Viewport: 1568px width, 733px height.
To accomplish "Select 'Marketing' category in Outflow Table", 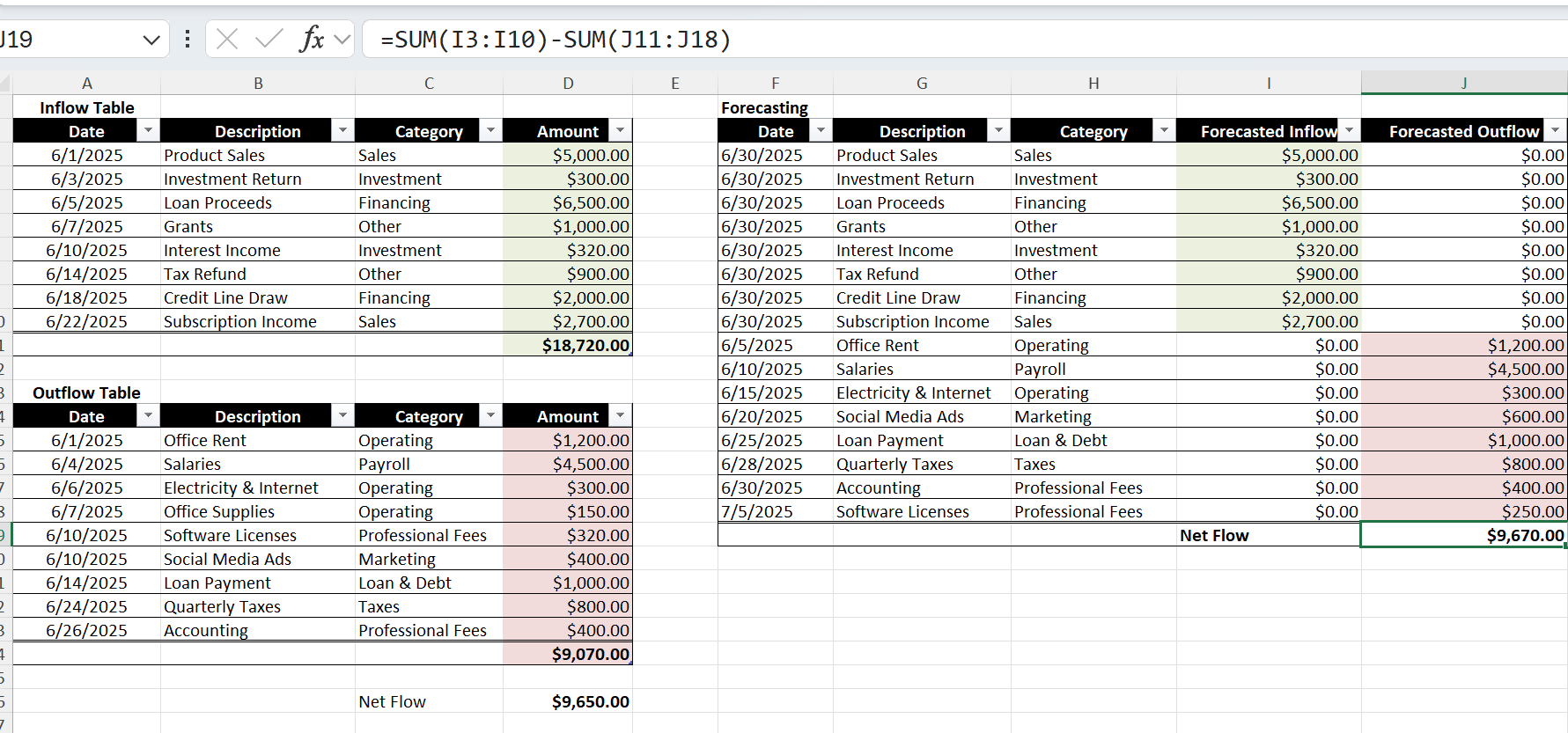I will click(x=429, y=559).
